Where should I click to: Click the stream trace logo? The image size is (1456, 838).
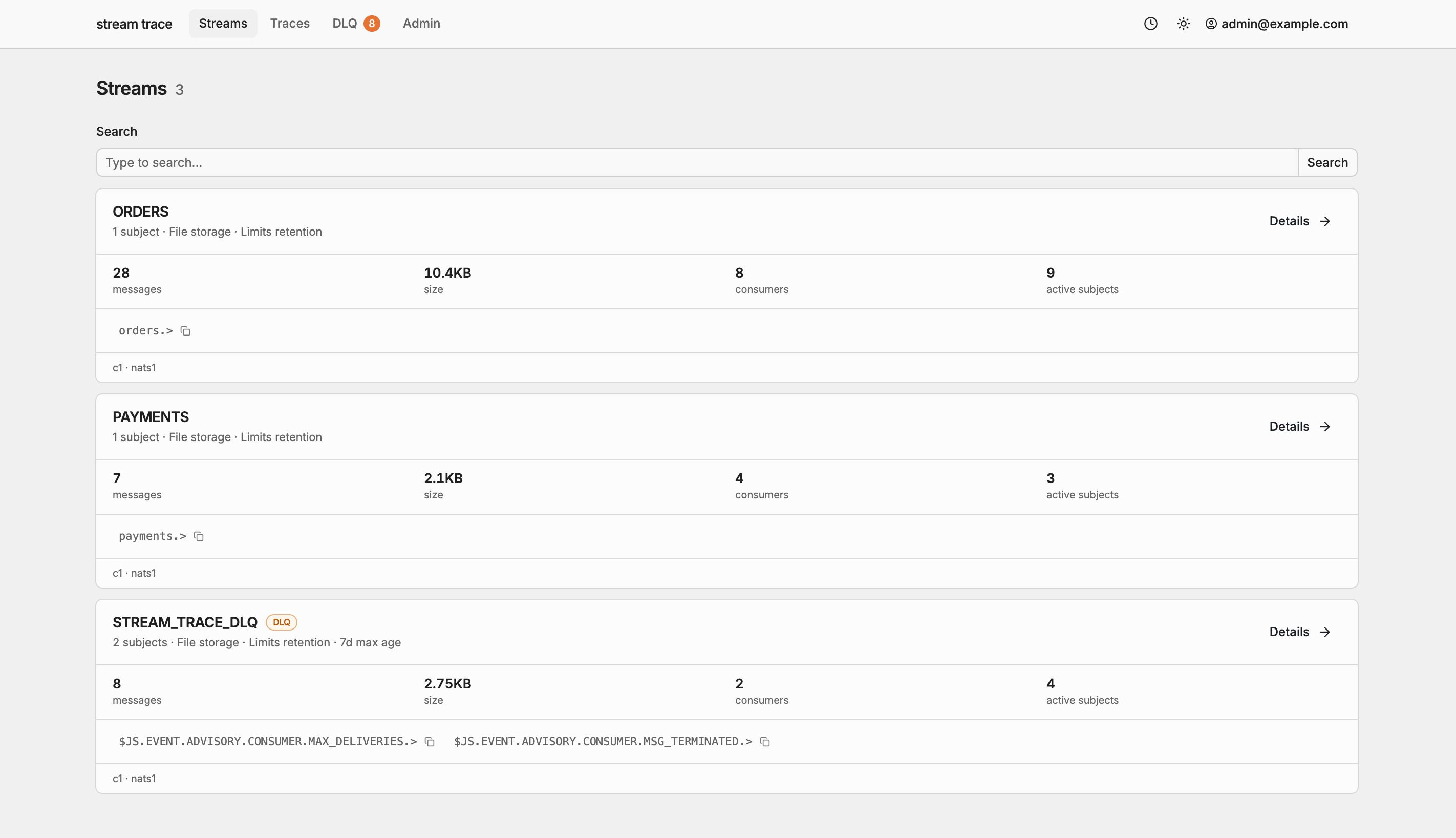click(134, 24)
